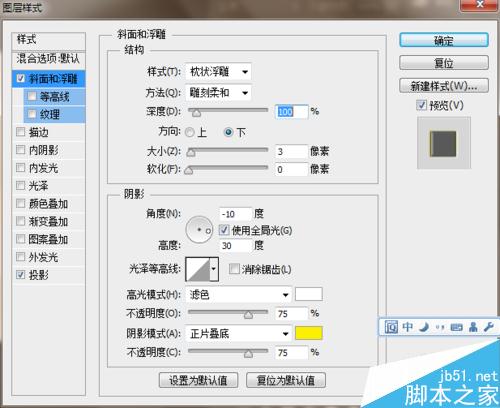Toggle 使用全局光(G) checkbox
This screenshot has height=408, width=500.
coord(224,230)
